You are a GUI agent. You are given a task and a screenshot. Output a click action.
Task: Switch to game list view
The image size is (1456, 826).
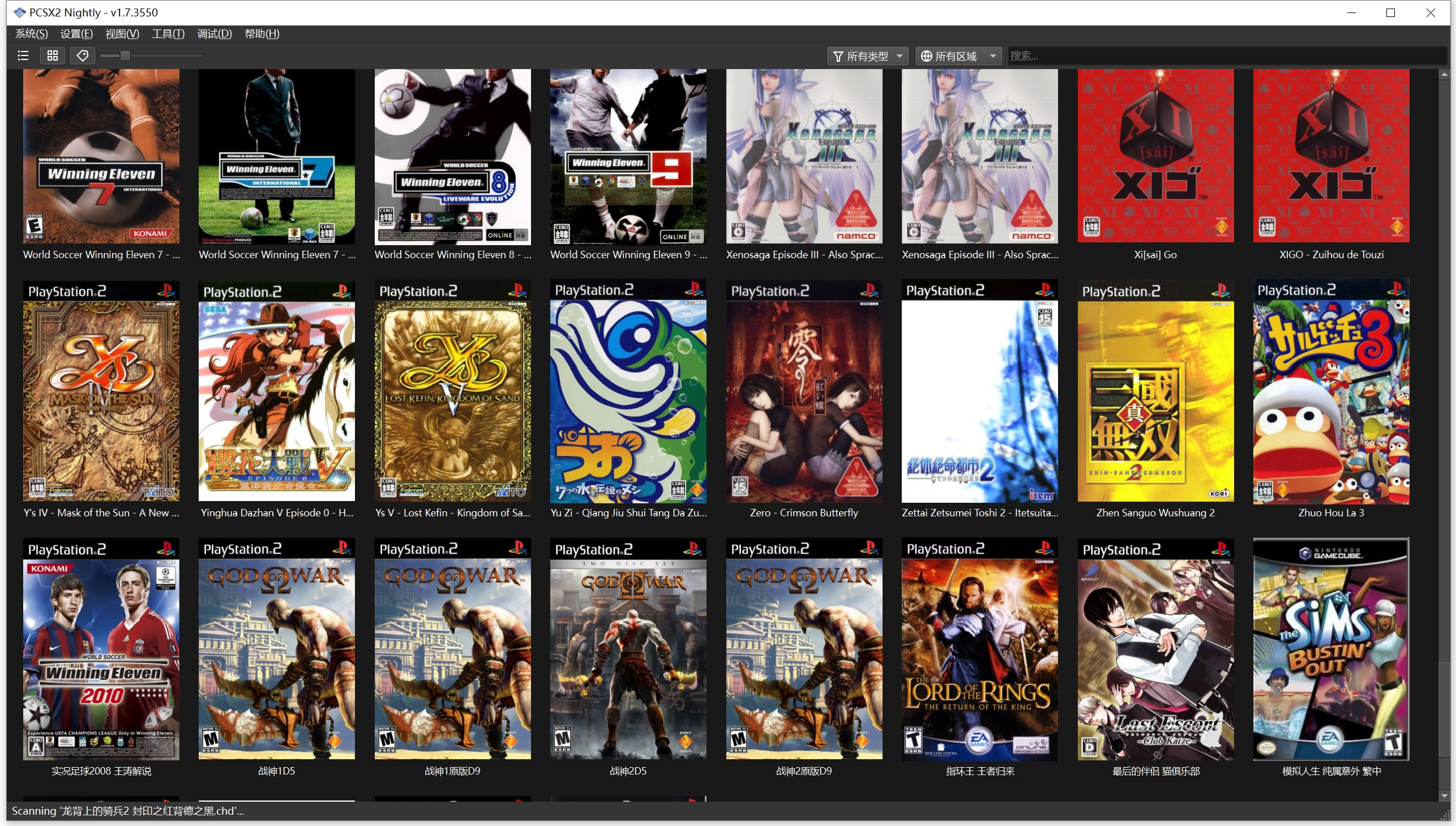(x=23, y=55)
